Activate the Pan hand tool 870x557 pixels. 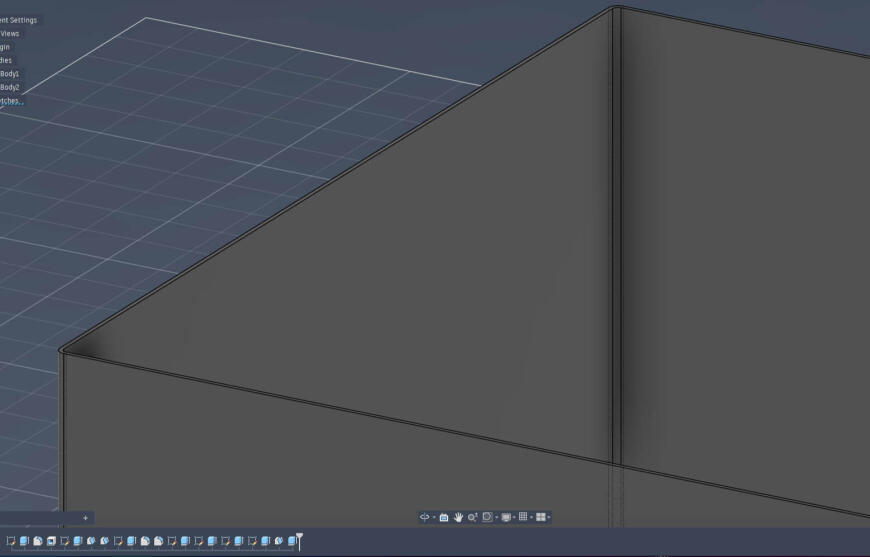[x=458, y=517]
